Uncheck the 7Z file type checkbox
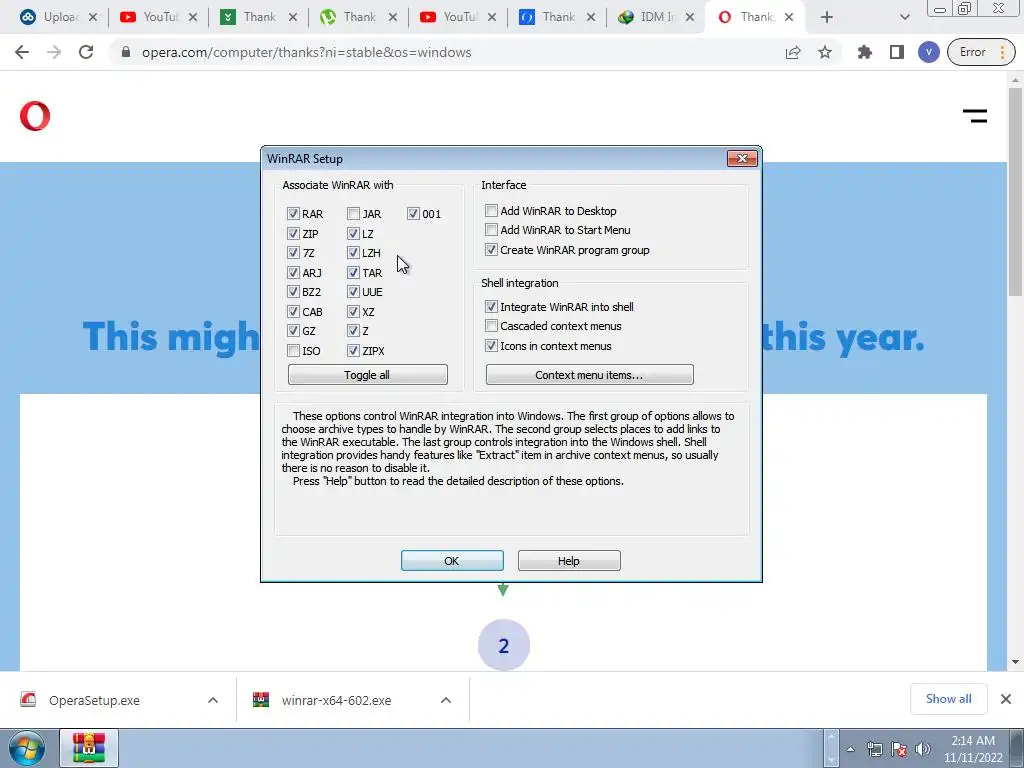 pos(293,253)
